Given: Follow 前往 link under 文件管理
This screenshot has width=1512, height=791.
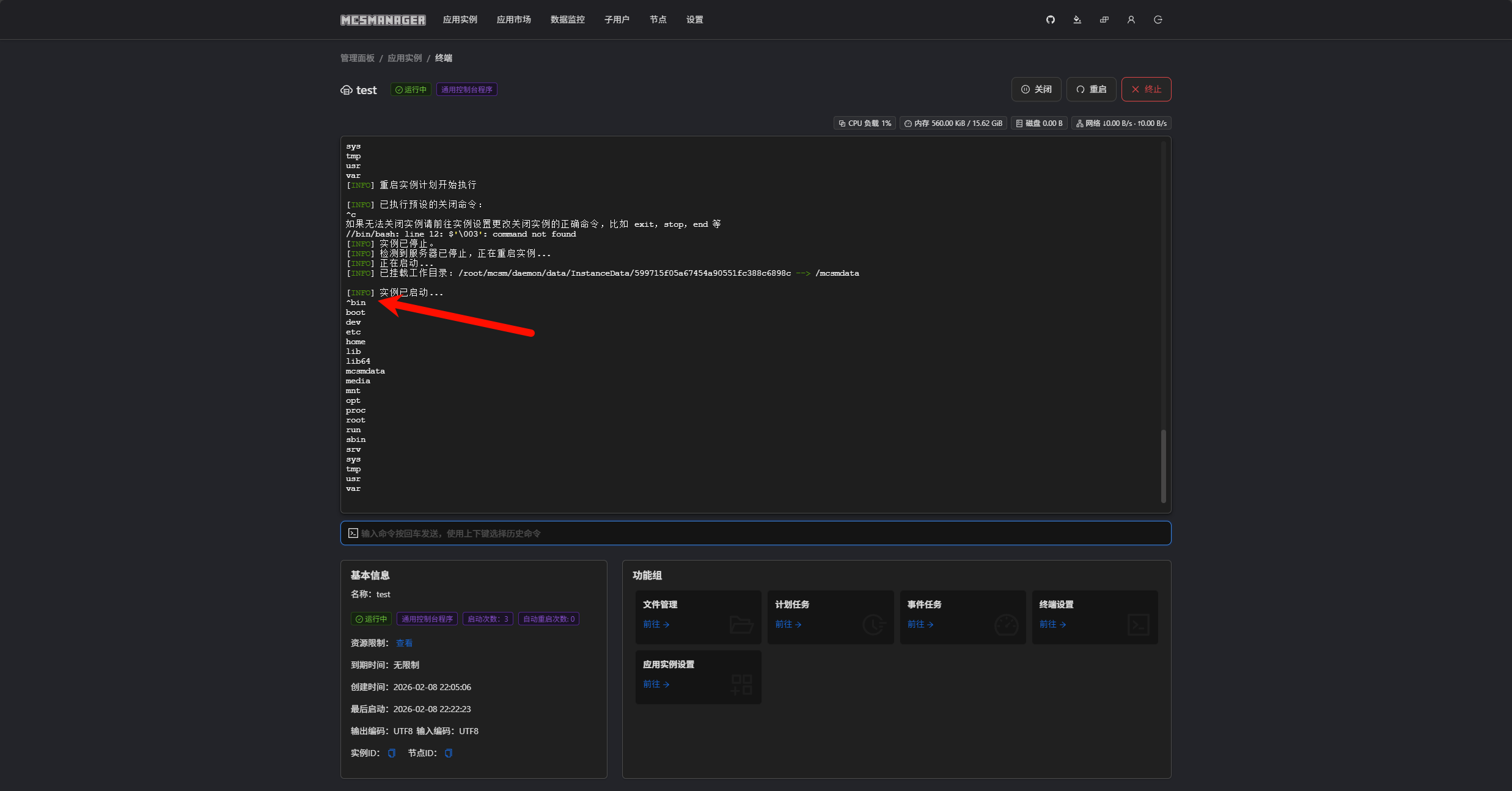Looking at the screenshot, I should pyautogui.click(x=656, y=624).
